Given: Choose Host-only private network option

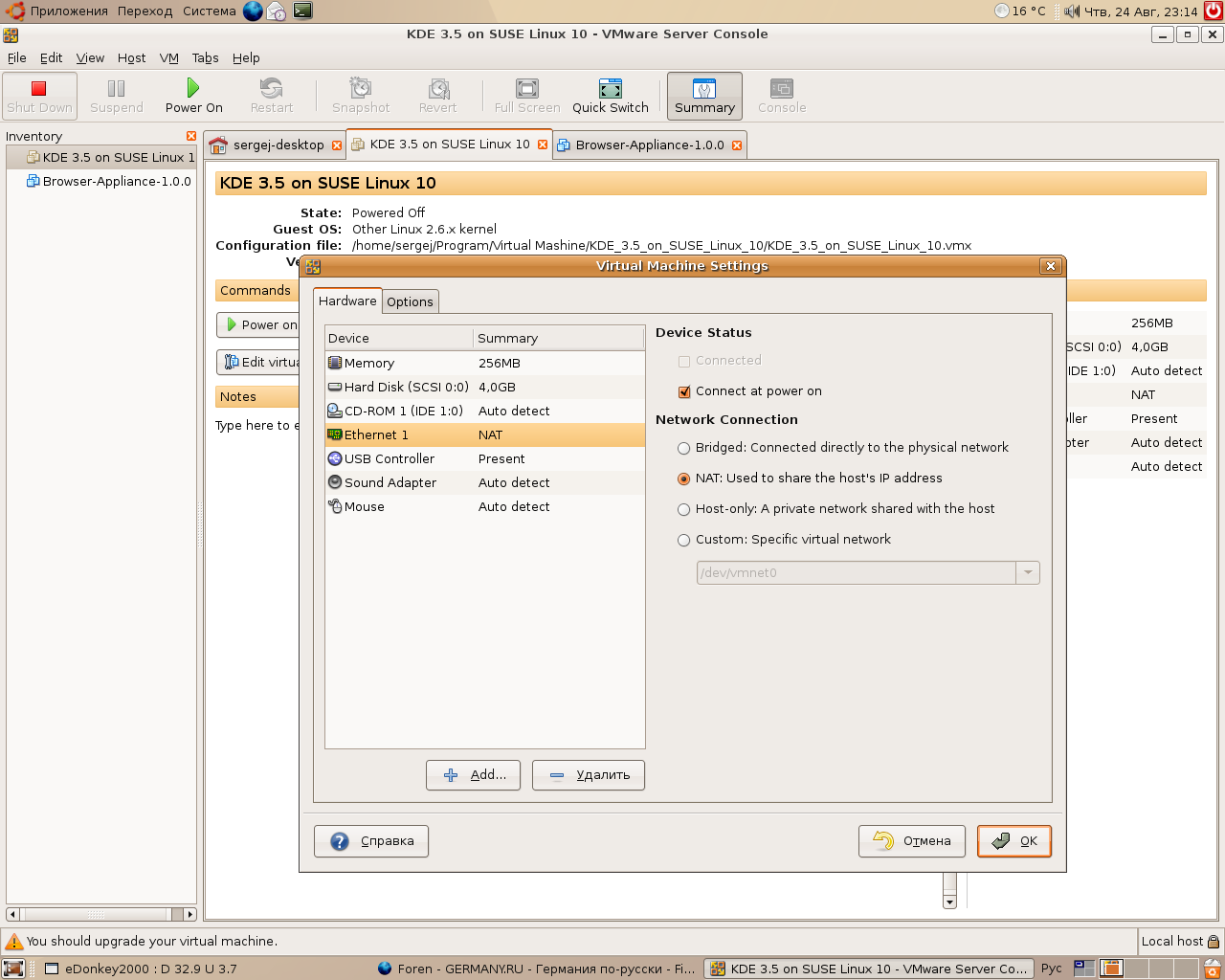Looking at the screenshot, I should (684, 509).
